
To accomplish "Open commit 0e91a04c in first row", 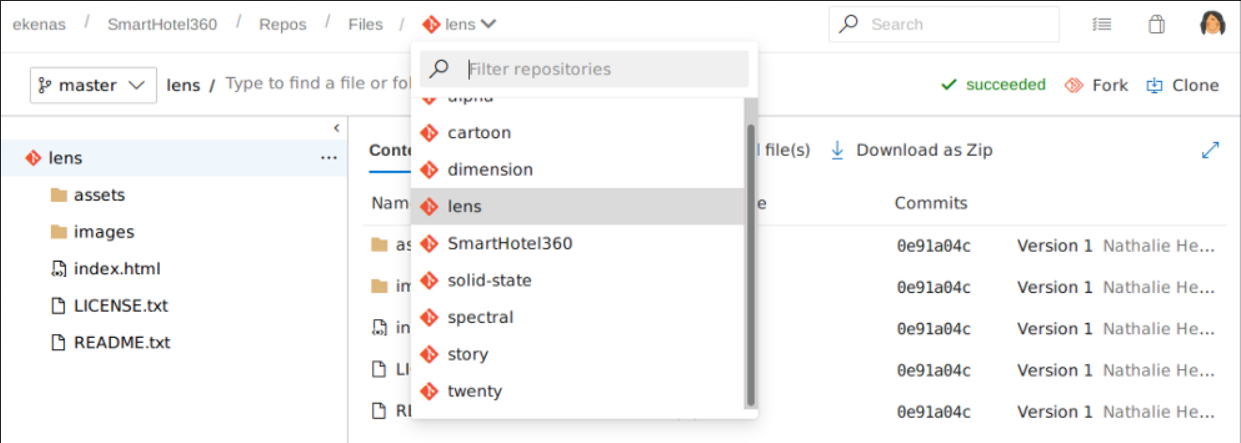I will coord(934,246).
